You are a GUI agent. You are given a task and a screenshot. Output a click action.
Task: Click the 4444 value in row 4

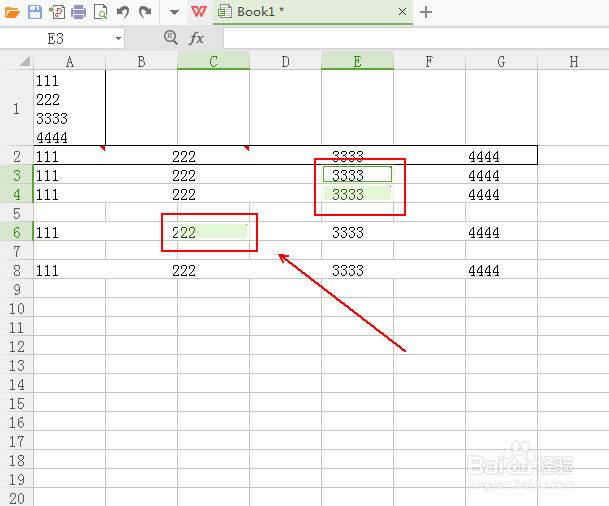click(484, 194)
